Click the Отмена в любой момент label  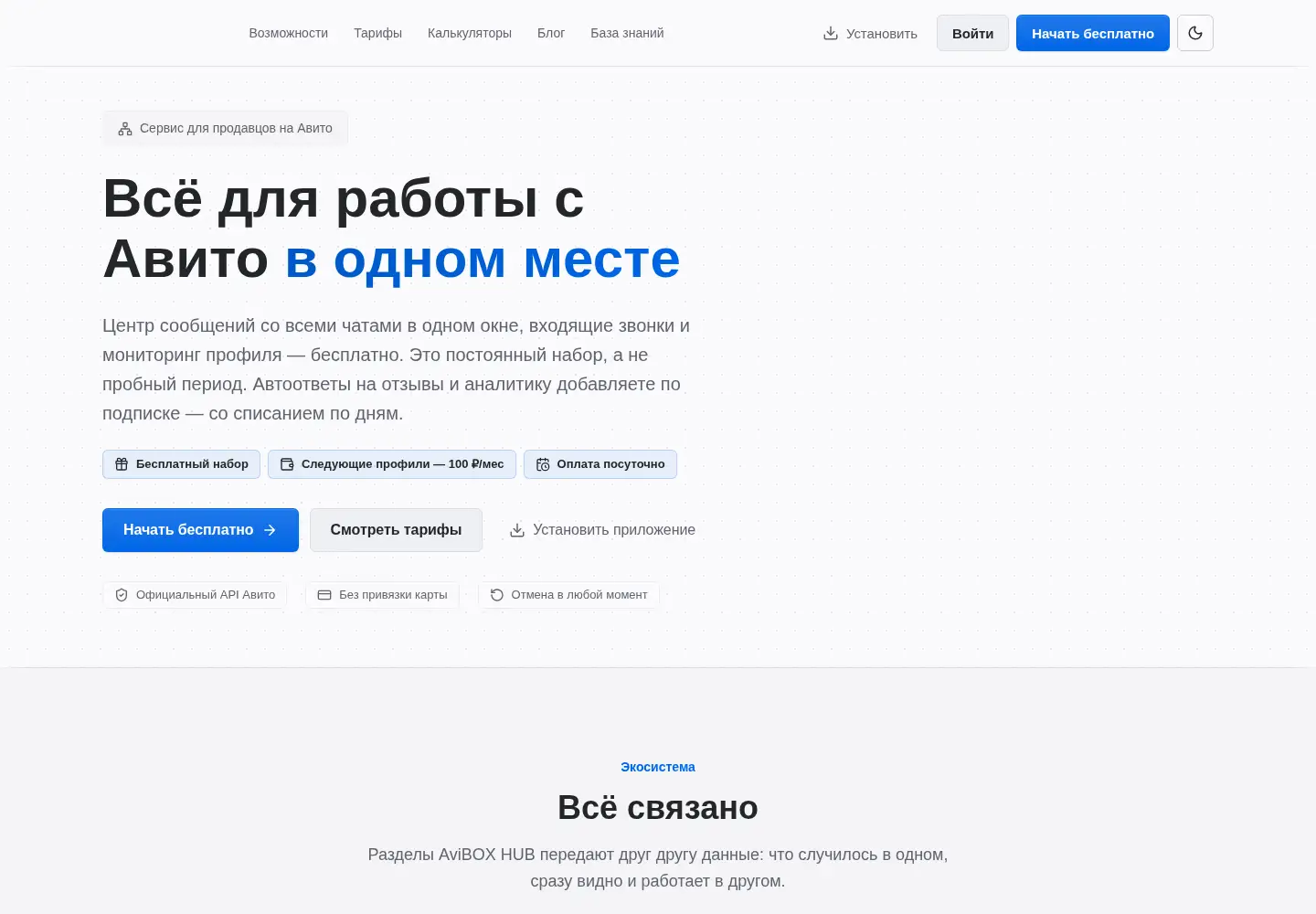pyautogui.click(x=579, y=595)
